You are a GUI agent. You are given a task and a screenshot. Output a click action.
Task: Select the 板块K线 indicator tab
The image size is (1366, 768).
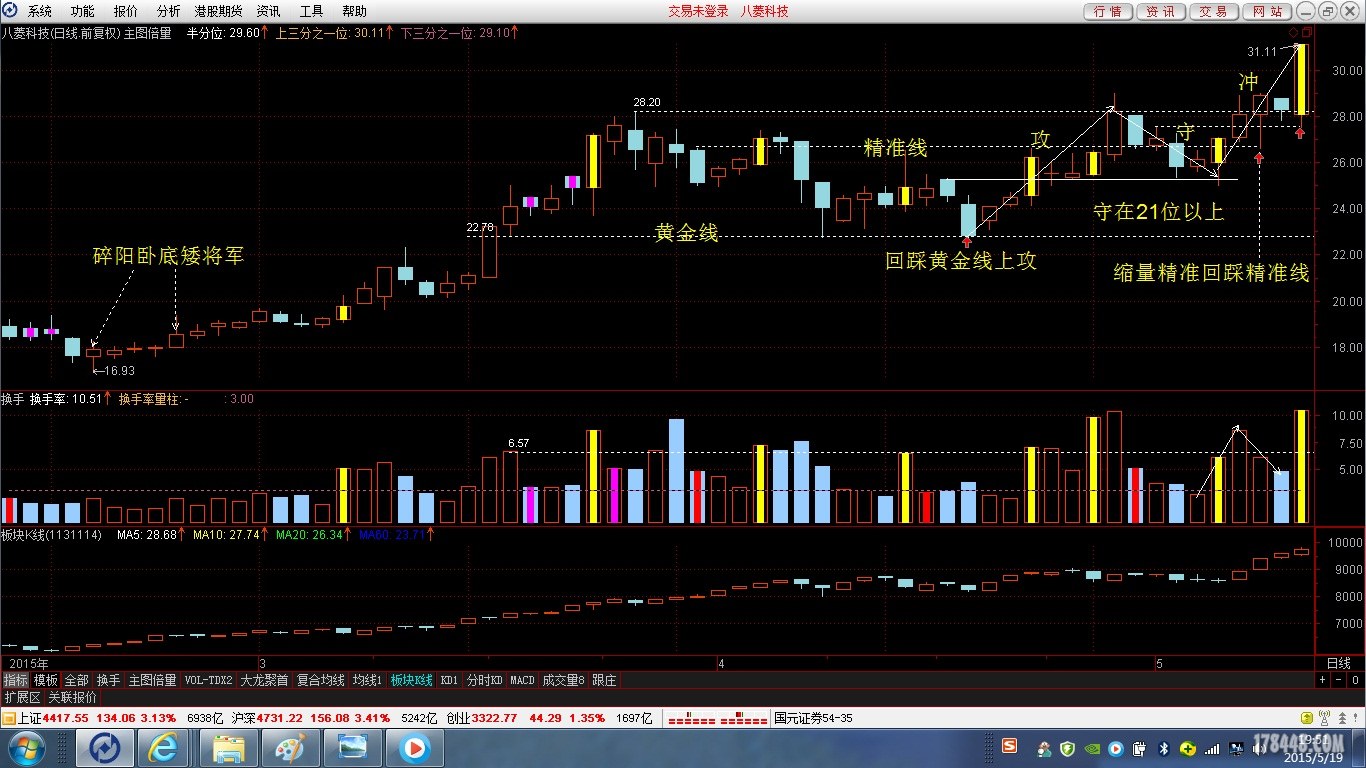pyautogui.click(x=412, y=680)
